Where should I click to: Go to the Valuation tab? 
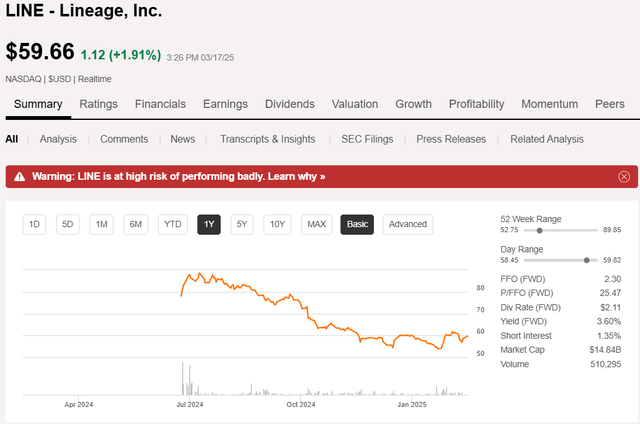[355, 104]
